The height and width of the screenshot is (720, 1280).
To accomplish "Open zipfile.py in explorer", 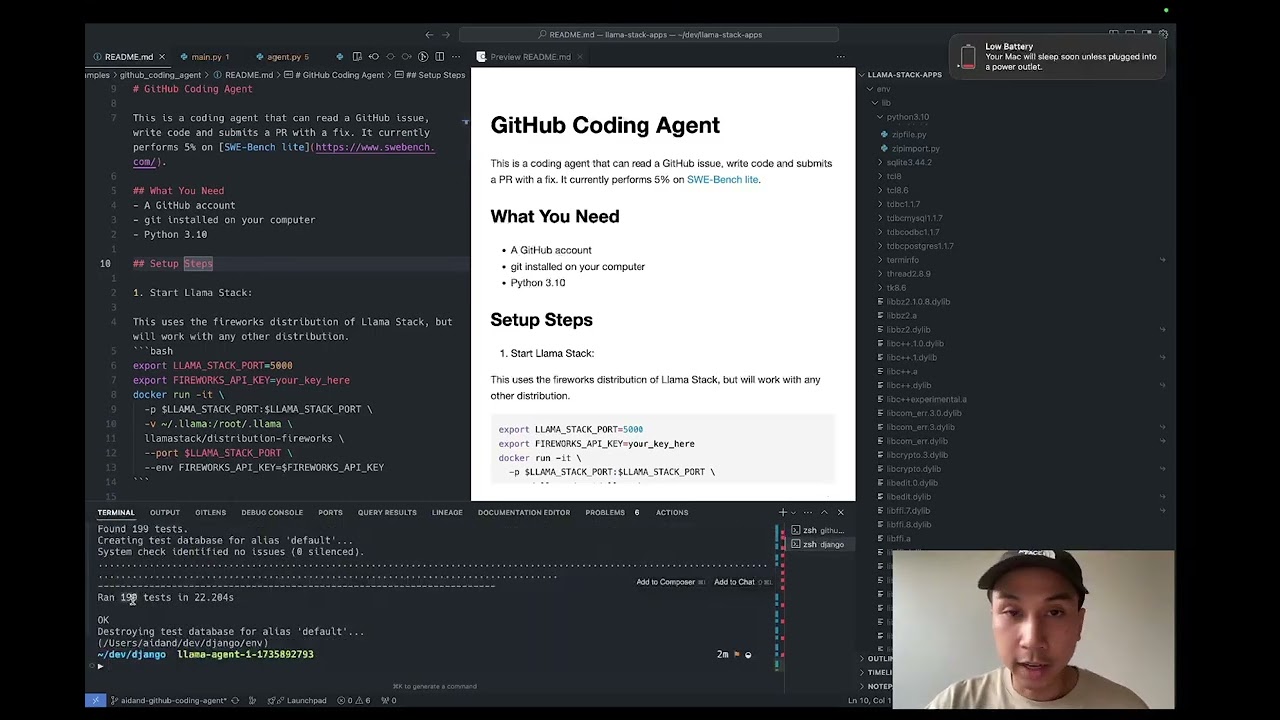I will click(x=908, y=135).
